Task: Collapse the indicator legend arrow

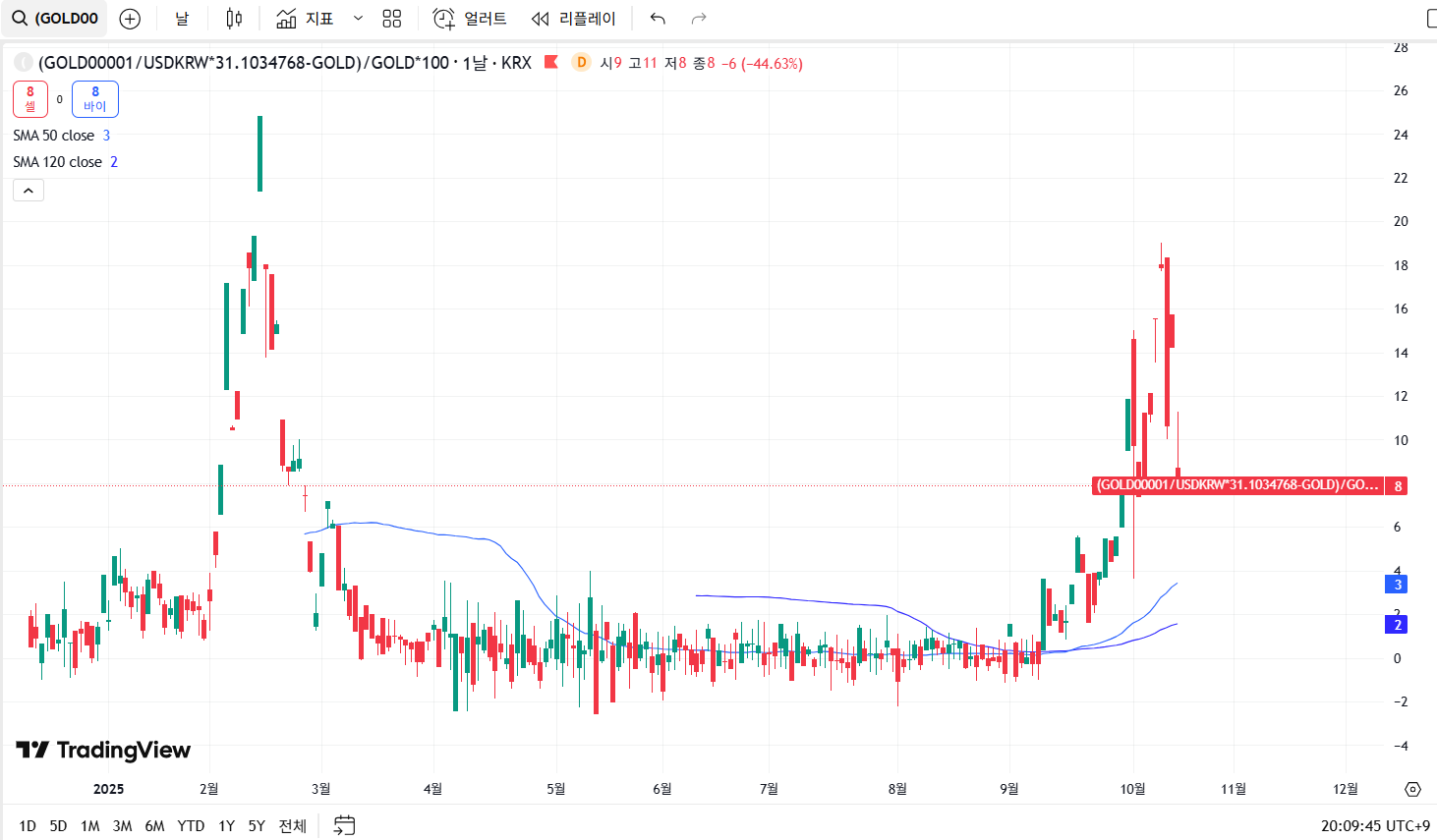Action: 29,191
